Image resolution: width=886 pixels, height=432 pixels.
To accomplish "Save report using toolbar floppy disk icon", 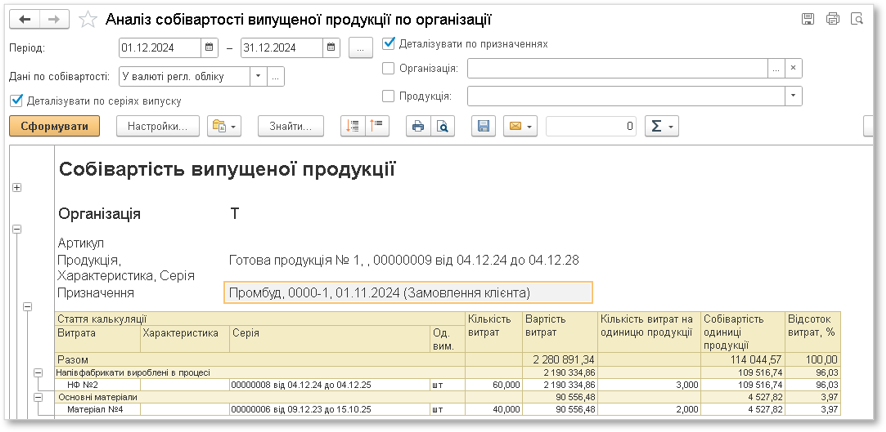I will (x=483, y=126).
